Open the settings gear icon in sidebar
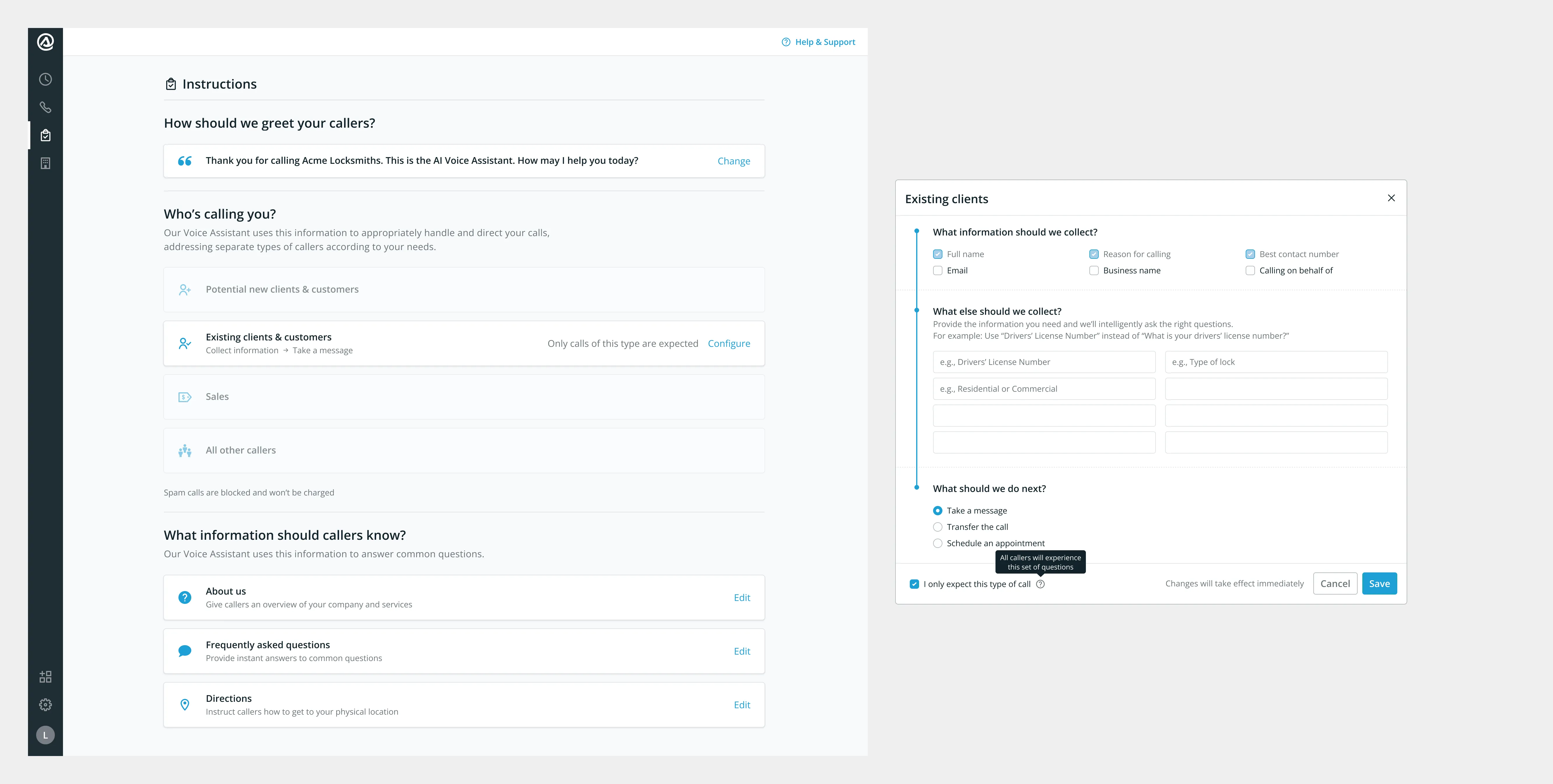This screenshot has height=784, width=1553. click(x=45, y=704)
